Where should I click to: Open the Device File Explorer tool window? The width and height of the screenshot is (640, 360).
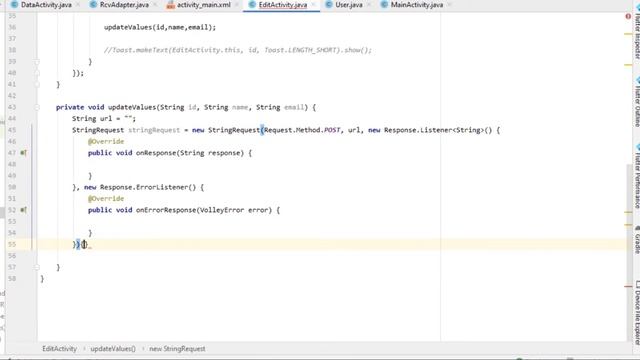coord(637,313)
